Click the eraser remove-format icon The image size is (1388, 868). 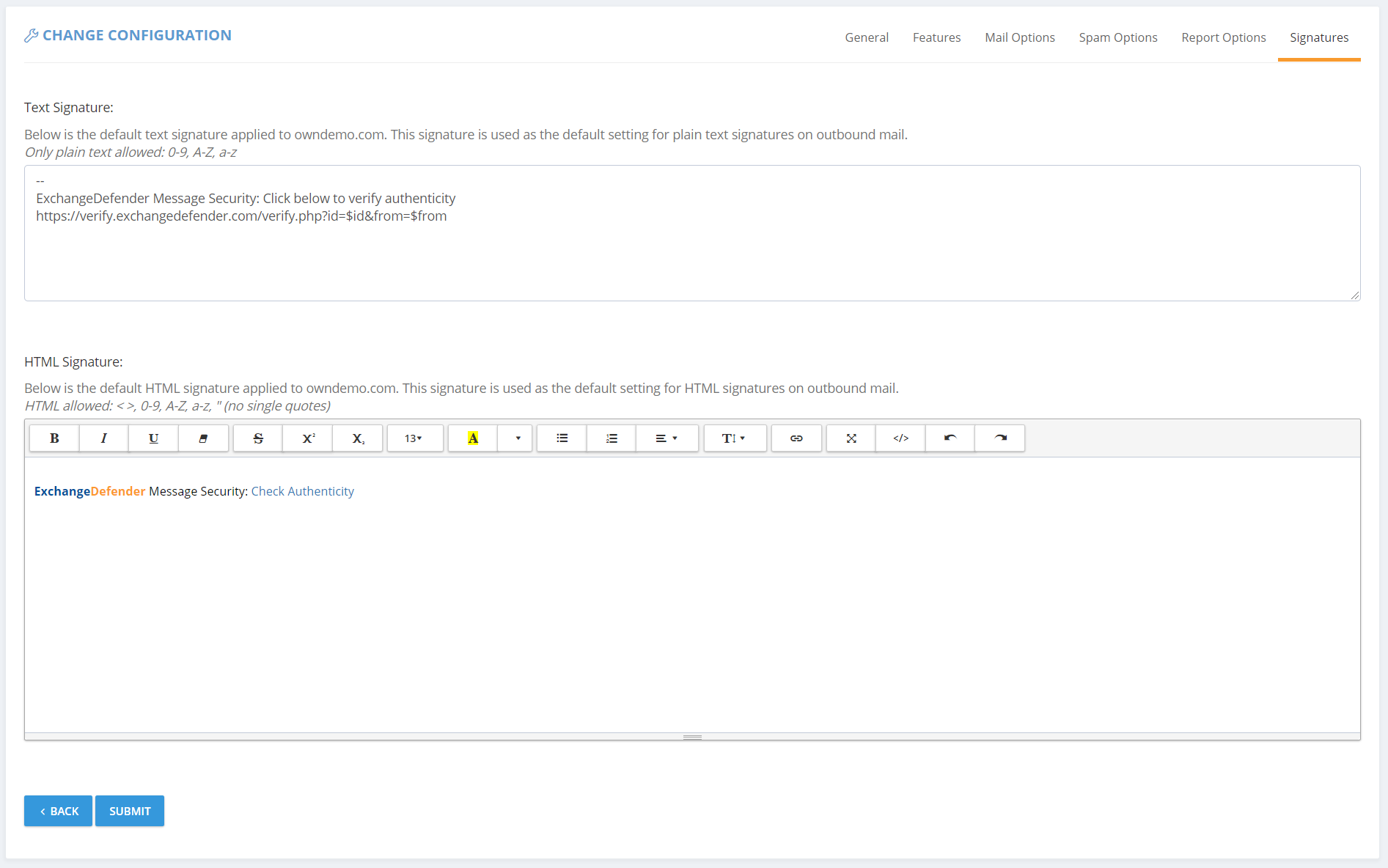203,438
